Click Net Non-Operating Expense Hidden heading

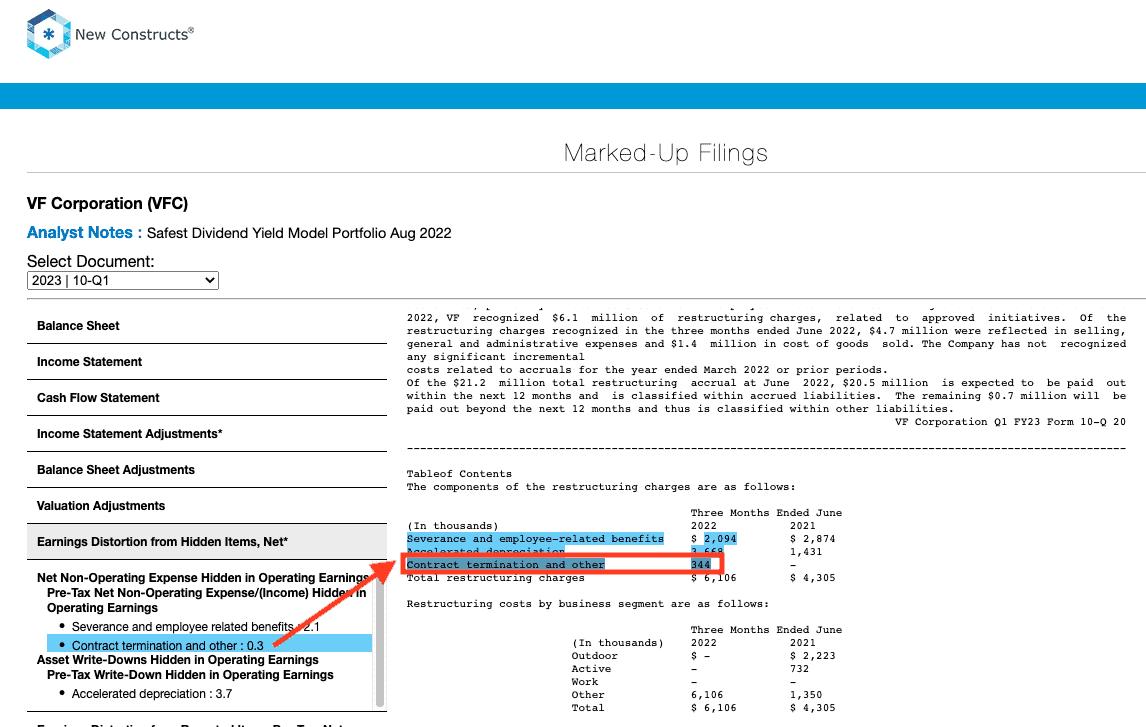pos(203,578)
